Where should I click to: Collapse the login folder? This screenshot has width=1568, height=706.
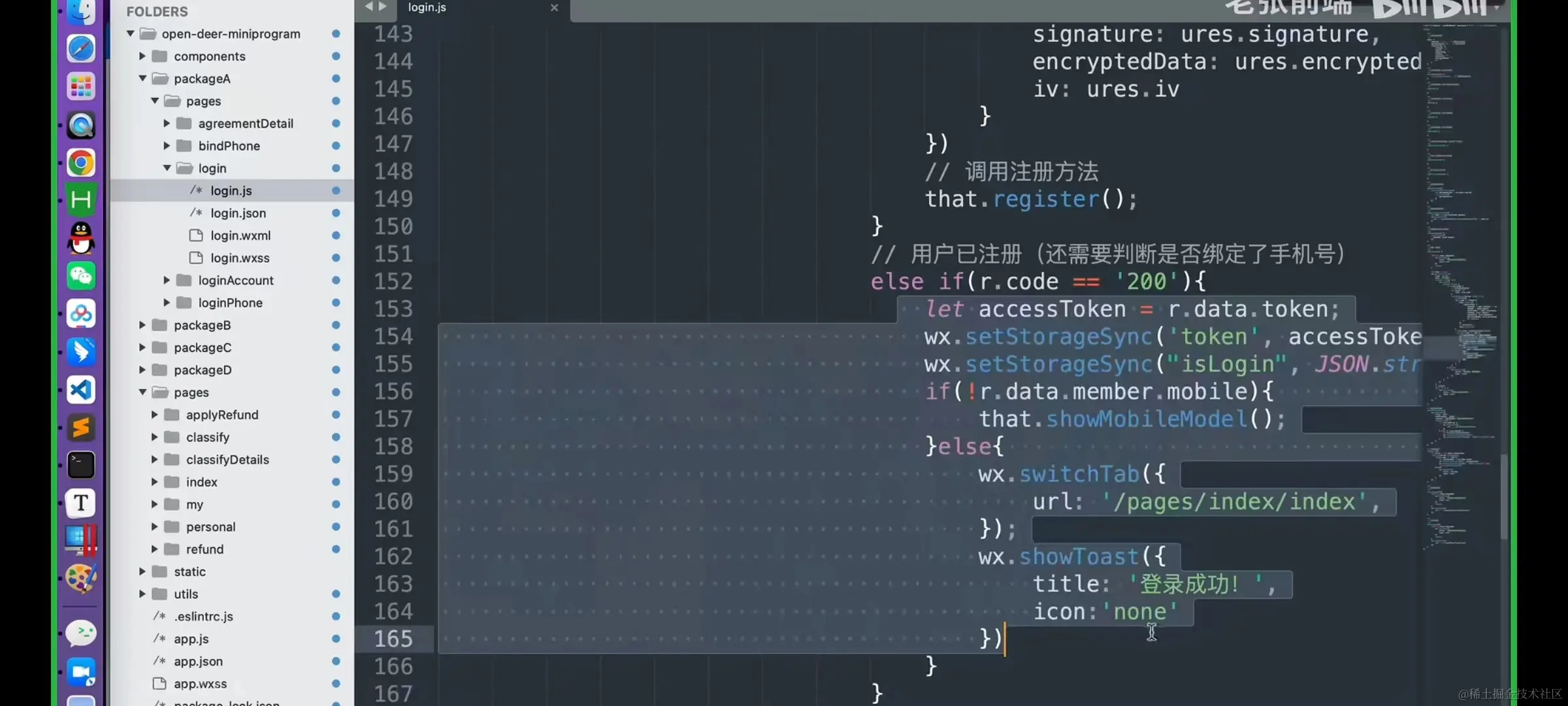167,168
